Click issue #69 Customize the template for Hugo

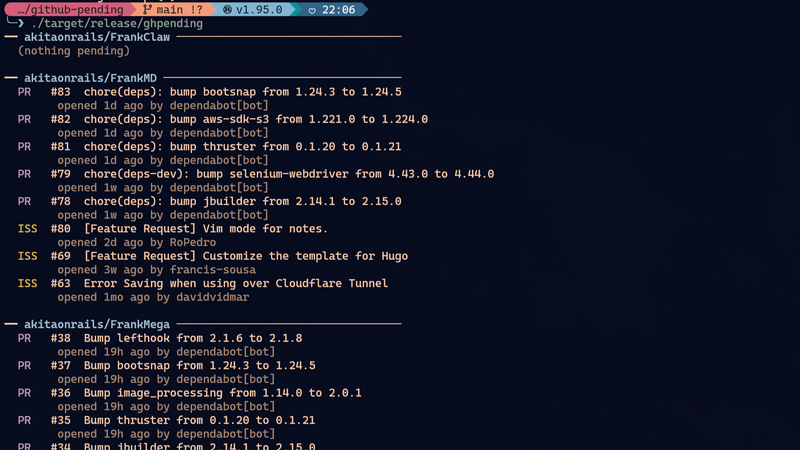246,256
